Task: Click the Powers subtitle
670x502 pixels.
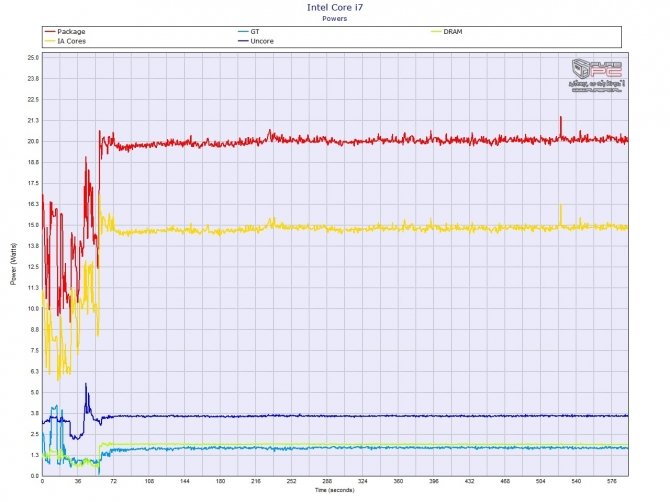Action: tap(335, 19)
